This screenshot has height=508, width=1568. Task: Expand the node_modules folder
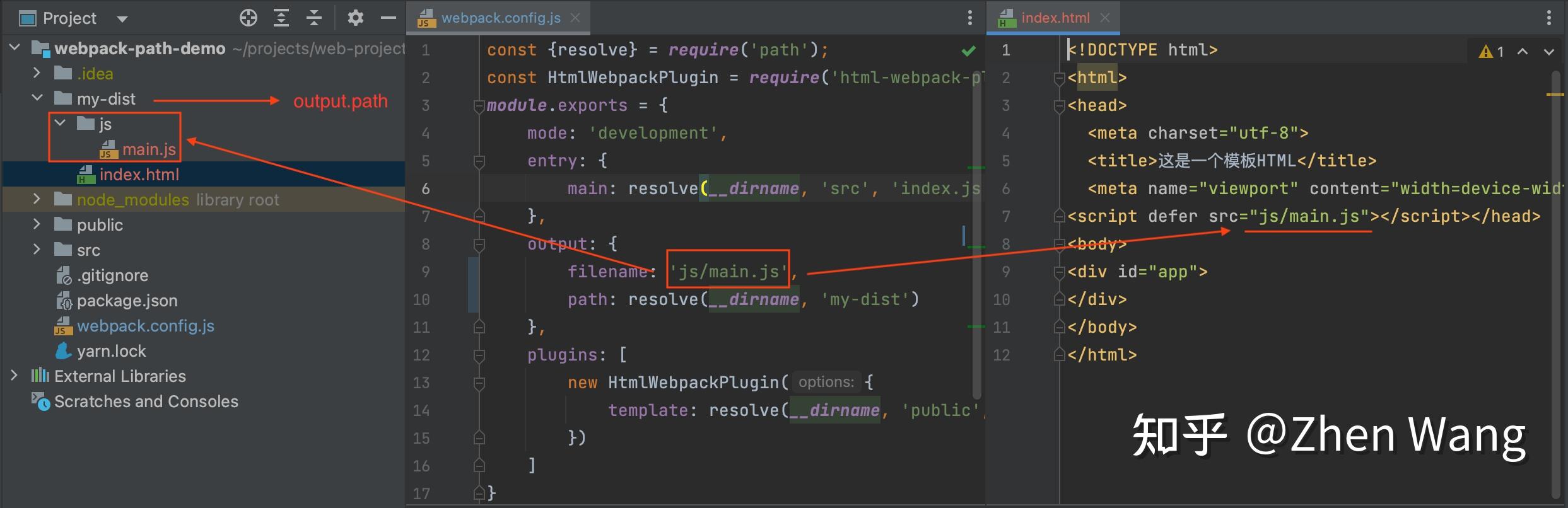pos(37,199)
